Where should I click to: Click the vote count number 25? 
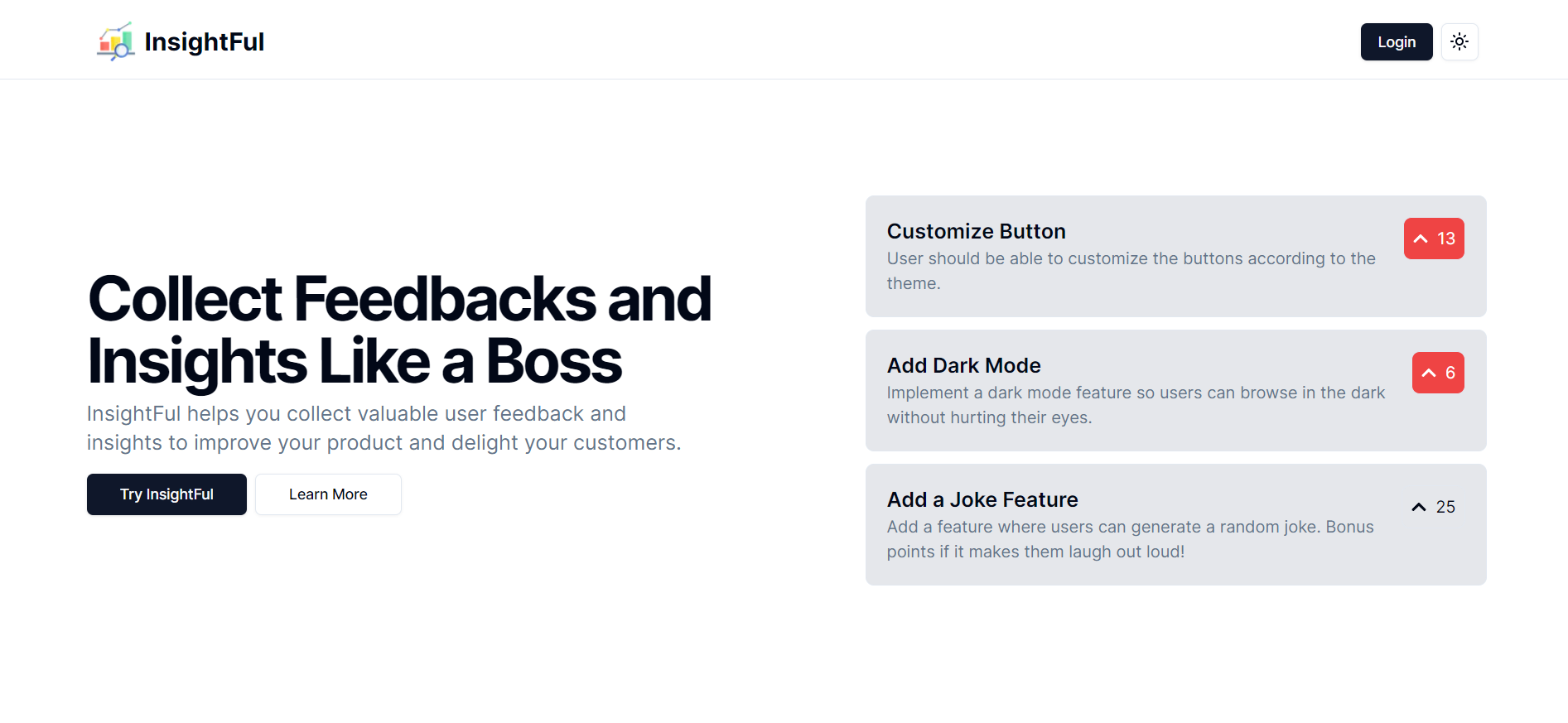point(1445,507)
